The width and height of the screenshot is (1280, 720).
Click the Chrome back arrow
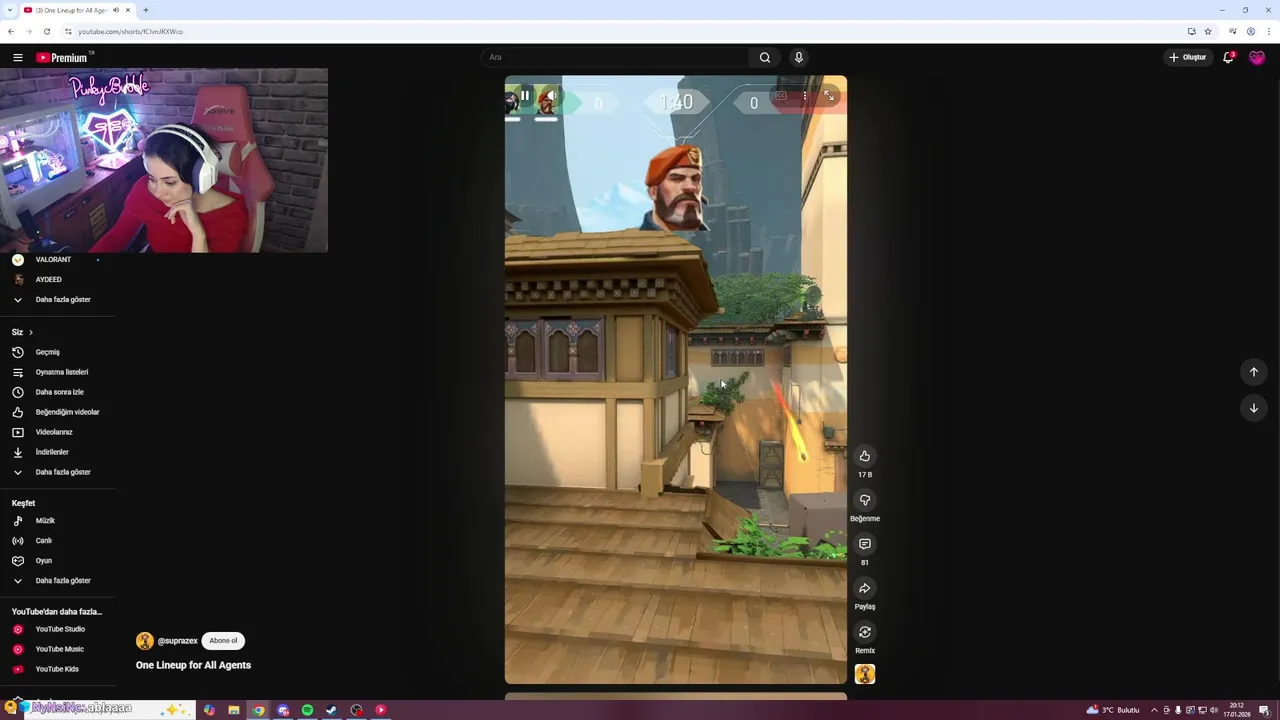[x=11, y=31]
